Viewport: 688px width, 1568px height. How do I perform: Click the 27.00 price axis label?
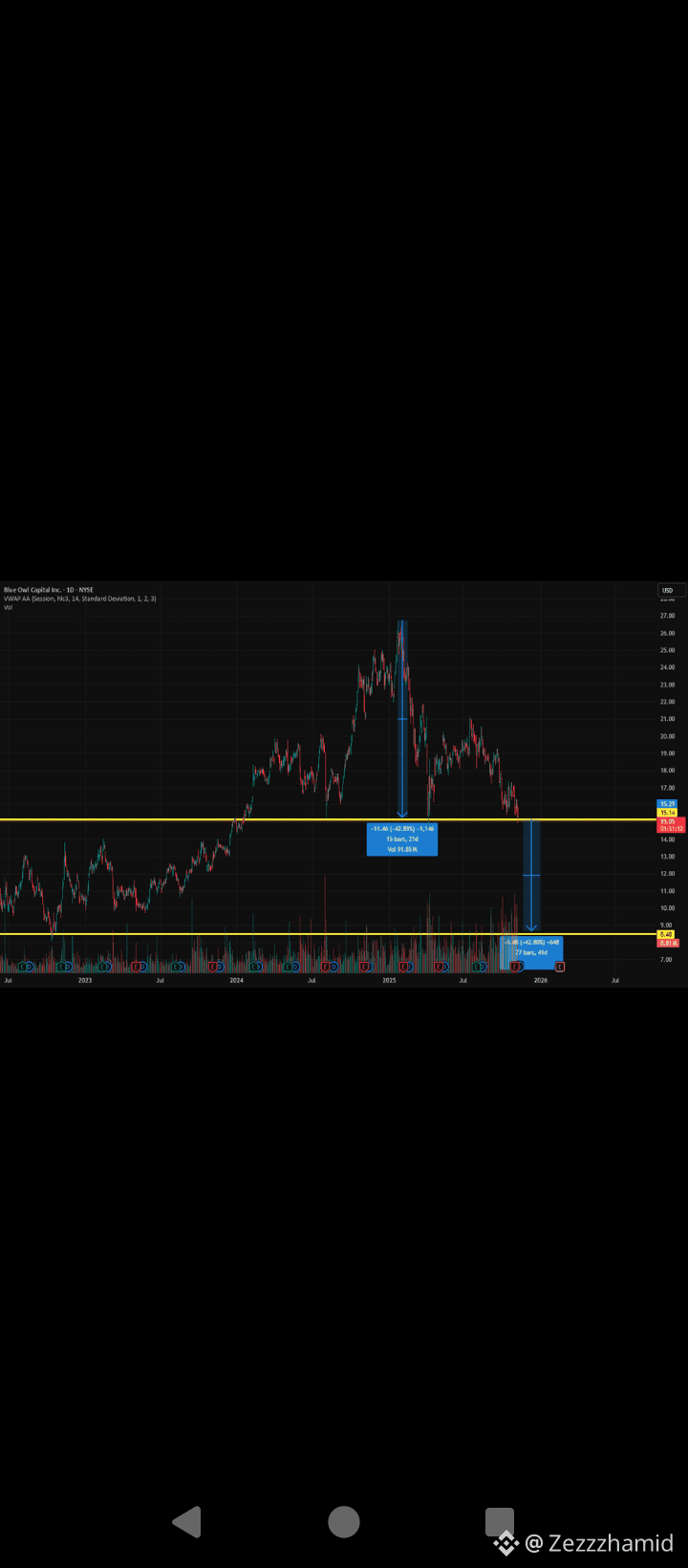click(x=667, y=616)
